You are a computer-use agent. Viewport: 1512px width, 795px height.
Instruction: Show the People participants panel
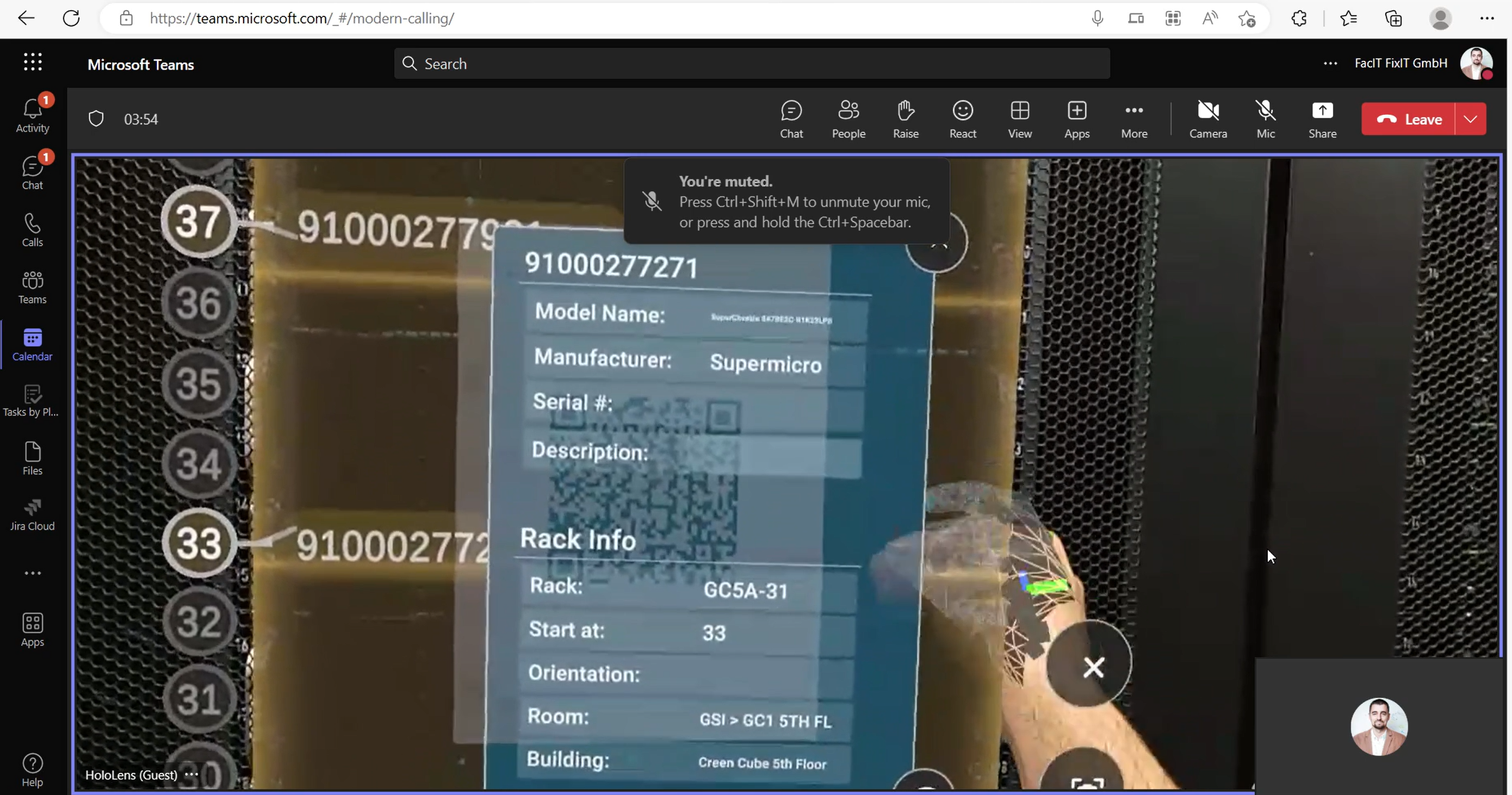pos(848,119)
